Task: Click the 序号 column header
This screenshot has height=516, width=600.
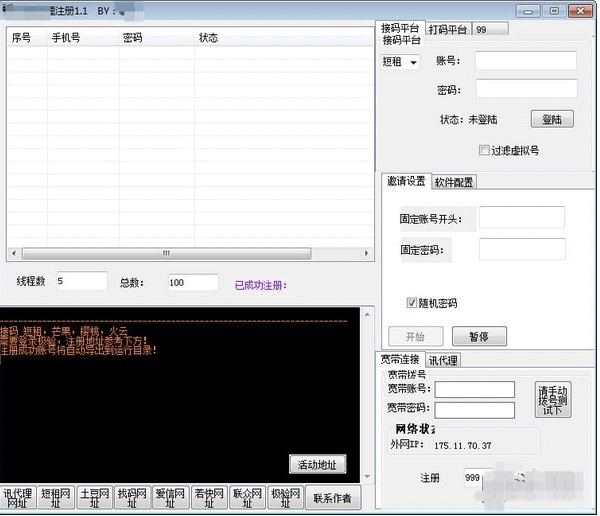Action: pyautogui.click(x=27, y=38)
